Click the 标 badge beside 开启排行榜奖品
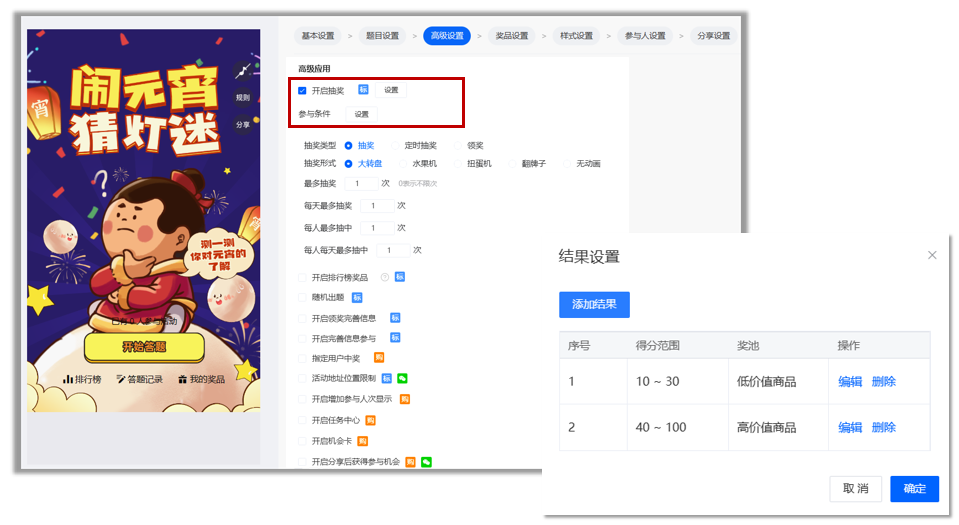This screenshot has width=959, height=525. [400, 277]
